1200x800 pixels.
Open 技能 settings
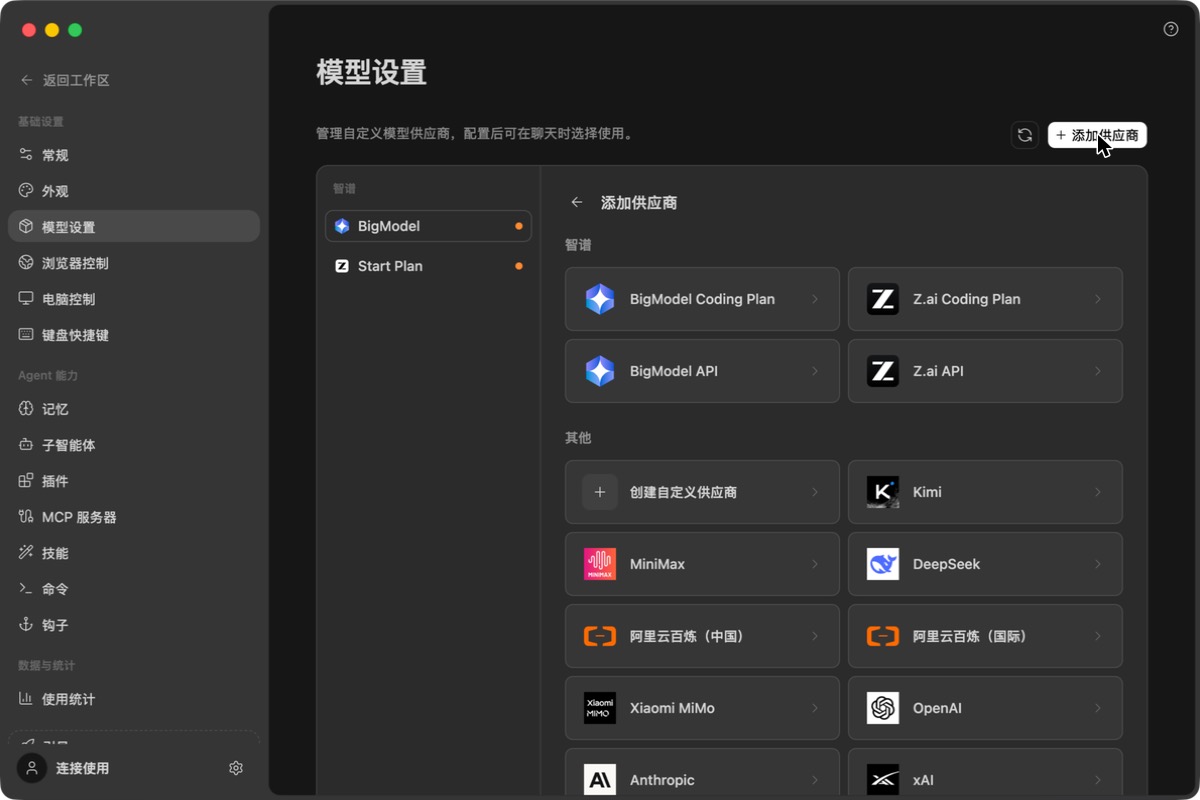click(134, 553)
